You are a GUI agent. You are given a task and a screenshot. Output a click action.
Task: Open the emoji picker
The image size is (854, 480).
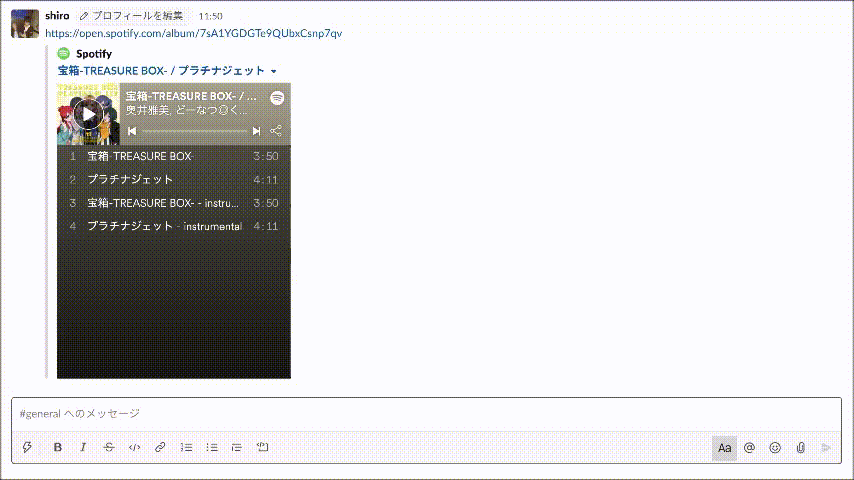775,447
